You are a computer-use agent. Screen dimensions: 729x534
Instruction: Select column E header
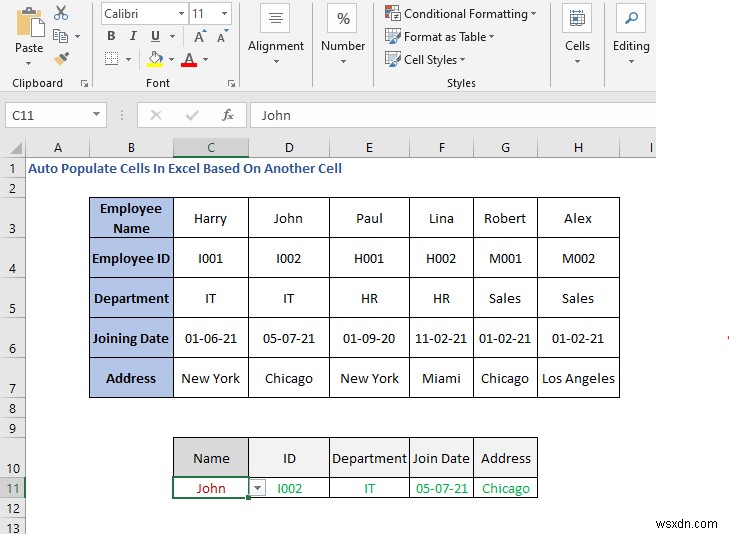[369, 148]
